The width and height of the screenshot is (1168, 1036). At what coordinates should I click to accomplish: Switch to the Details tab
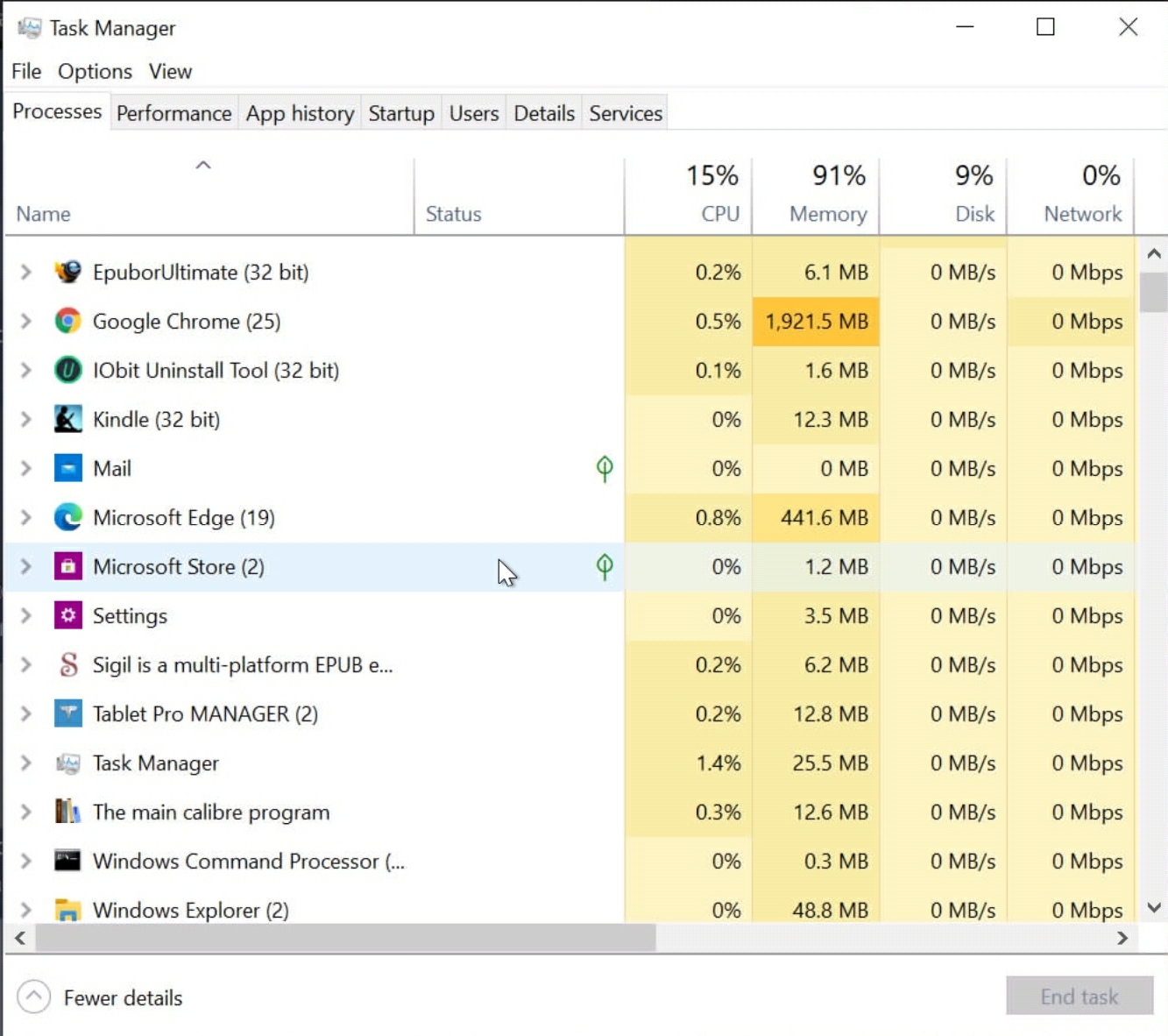pos(544,113)
